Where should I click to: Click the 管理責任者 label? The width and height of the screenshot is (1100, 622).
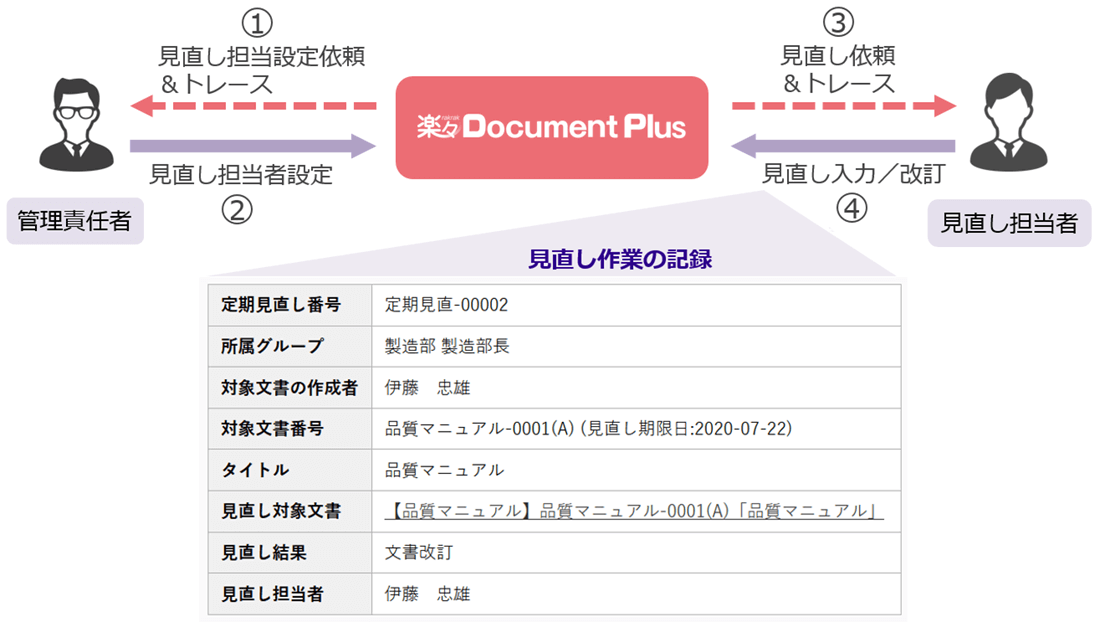75,221
